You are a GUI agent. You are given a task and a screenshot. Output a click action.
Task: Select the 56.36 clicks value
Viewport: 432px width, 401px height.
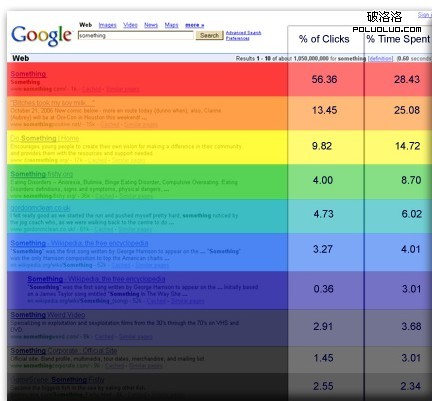click(324, 79)
